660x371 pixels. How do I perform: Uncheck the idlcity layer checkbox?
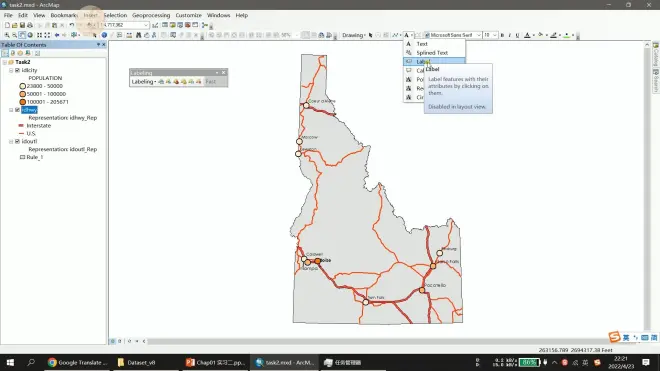(x=17, y=70)
